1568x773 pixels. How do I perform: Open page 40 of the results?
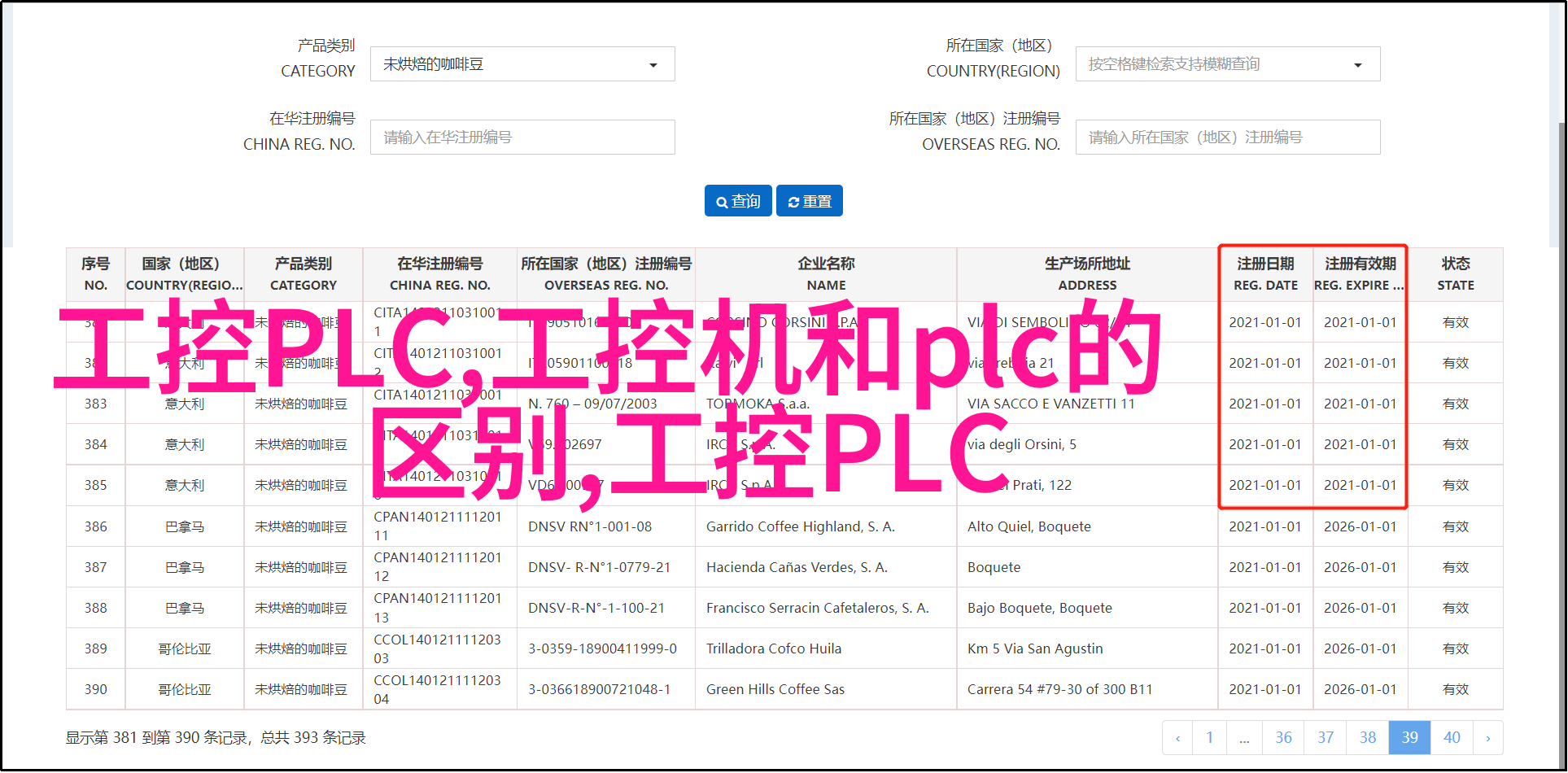click(x=1452, y=738)
